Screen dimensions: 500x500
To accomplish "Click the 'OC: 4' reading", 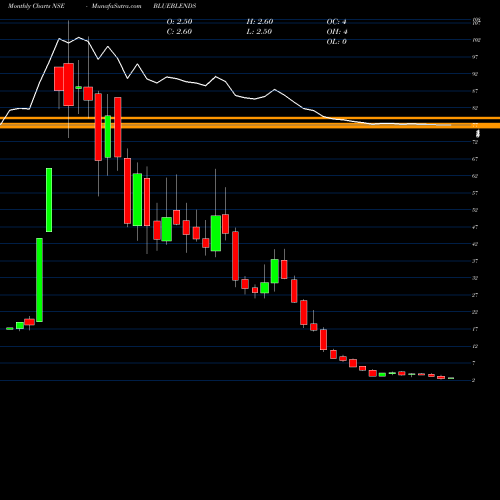I will click(x=336, y=21).
